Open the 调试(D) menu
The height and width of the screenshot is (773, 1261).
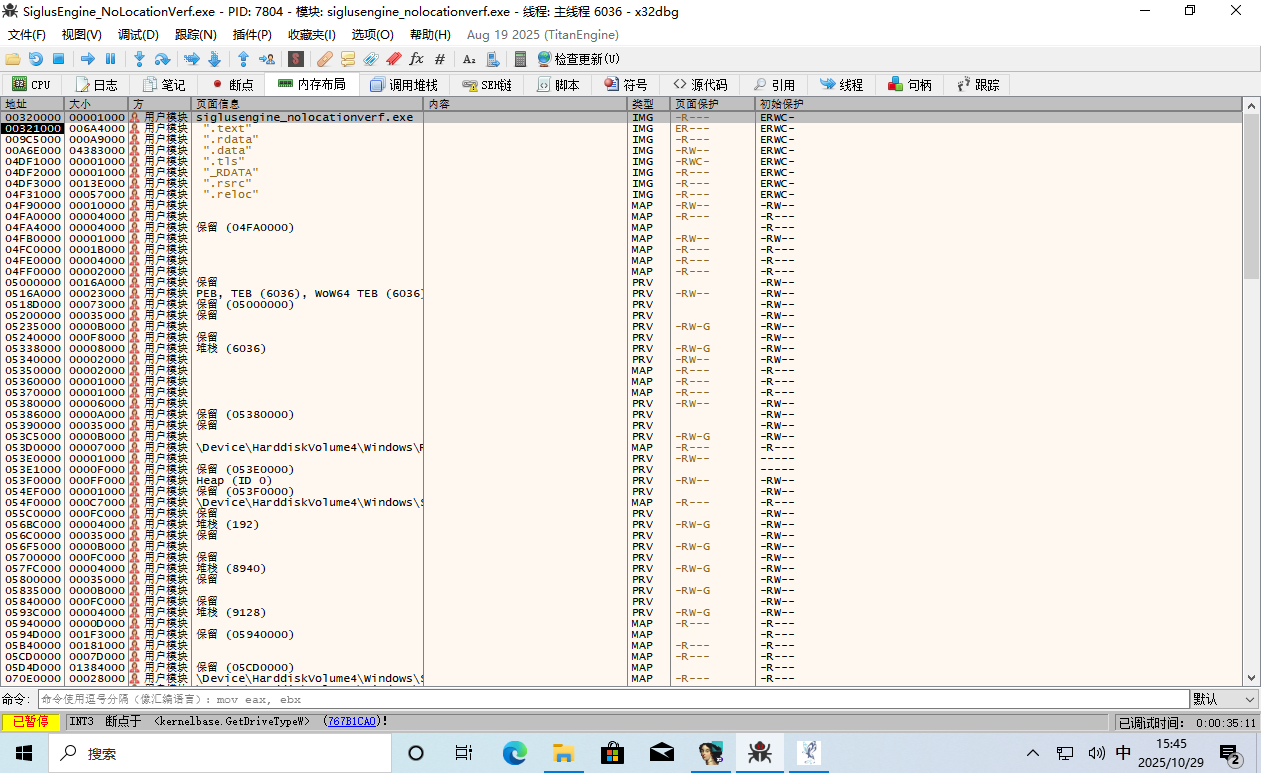[x=138, y=35]
